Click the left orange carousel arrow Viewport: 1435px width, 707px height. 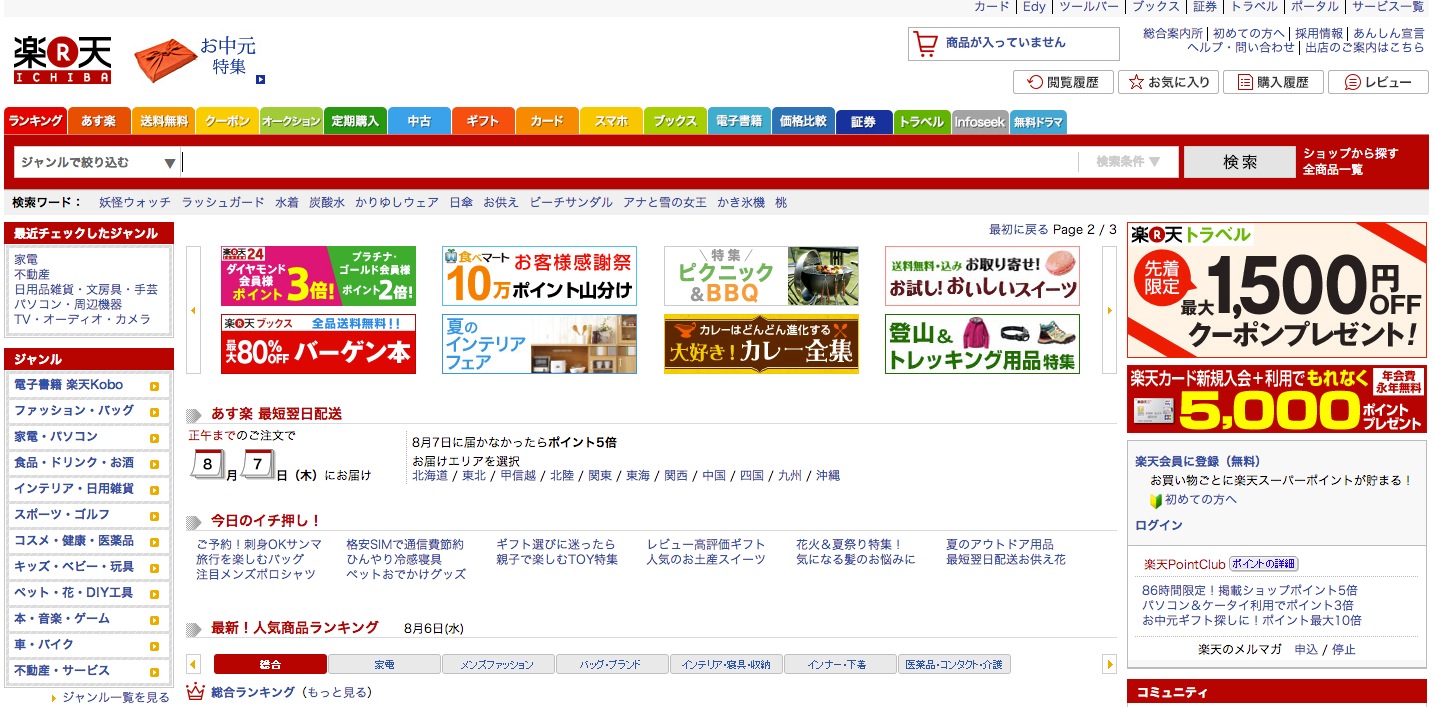coord(192,310)
